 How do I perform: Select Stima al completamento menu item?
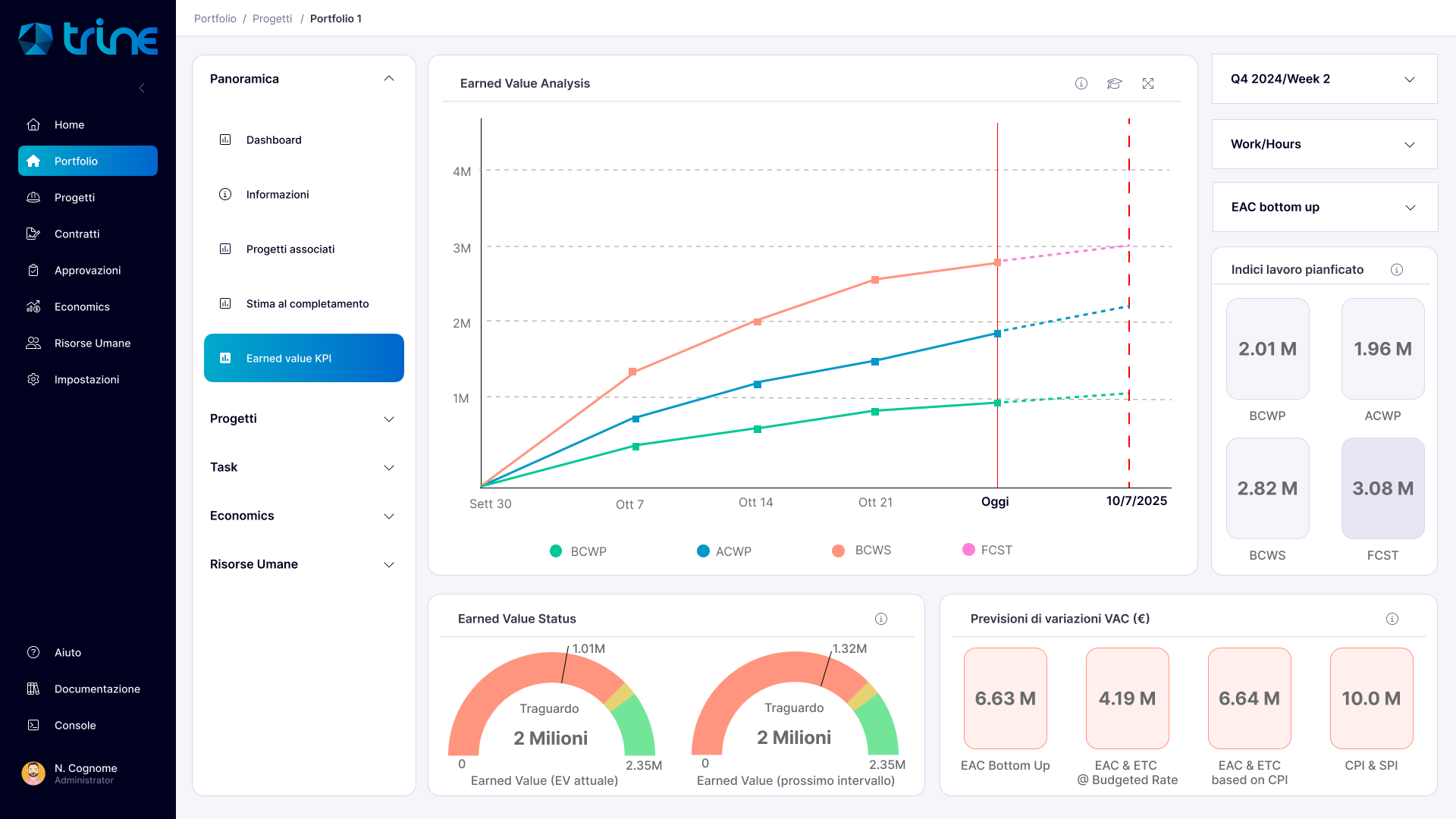point(307,303)
